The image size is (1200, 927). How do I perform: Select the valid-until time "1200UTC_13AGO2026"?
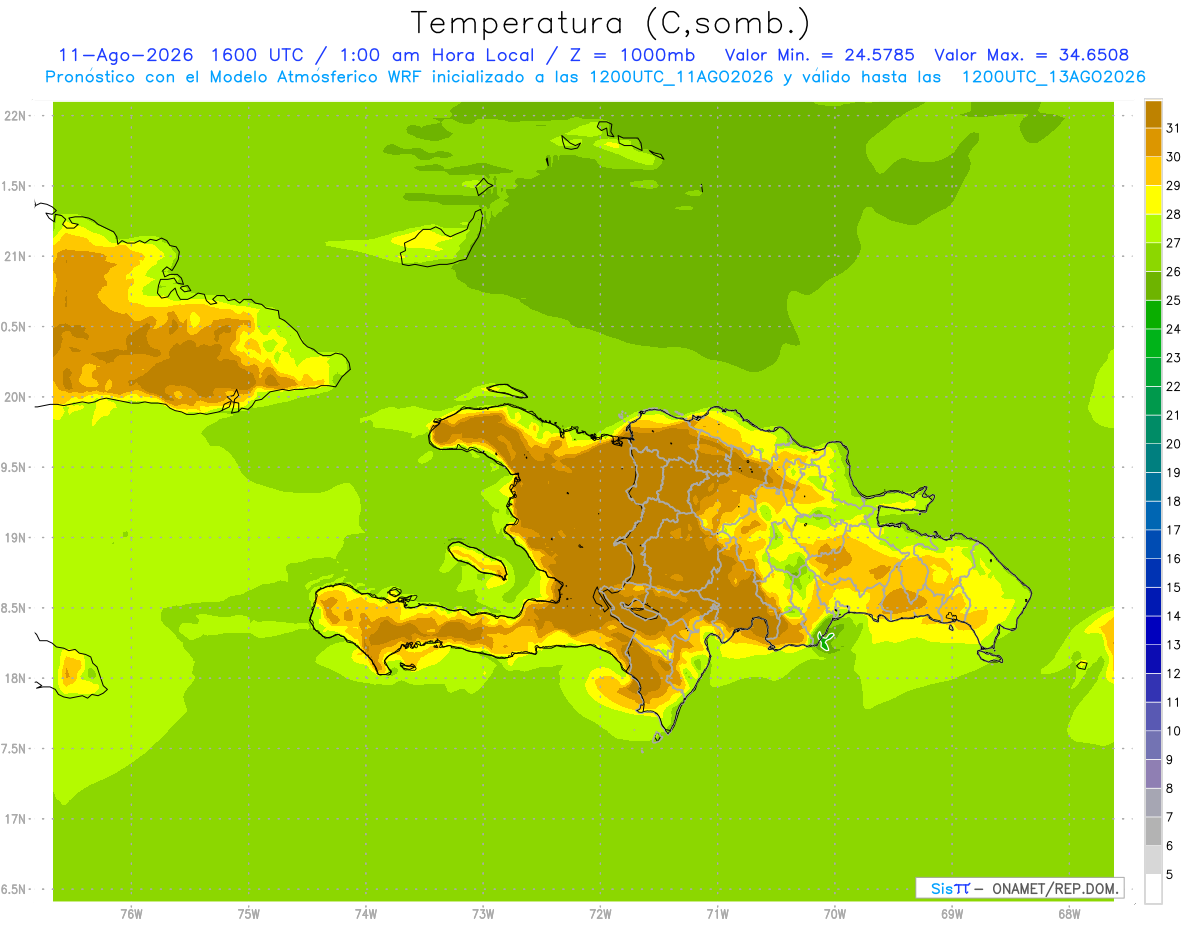1053,77
